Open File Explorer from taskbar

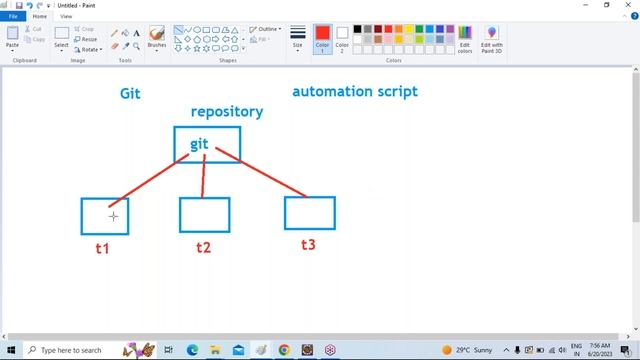pyautogui.click(x=215, y=350)
